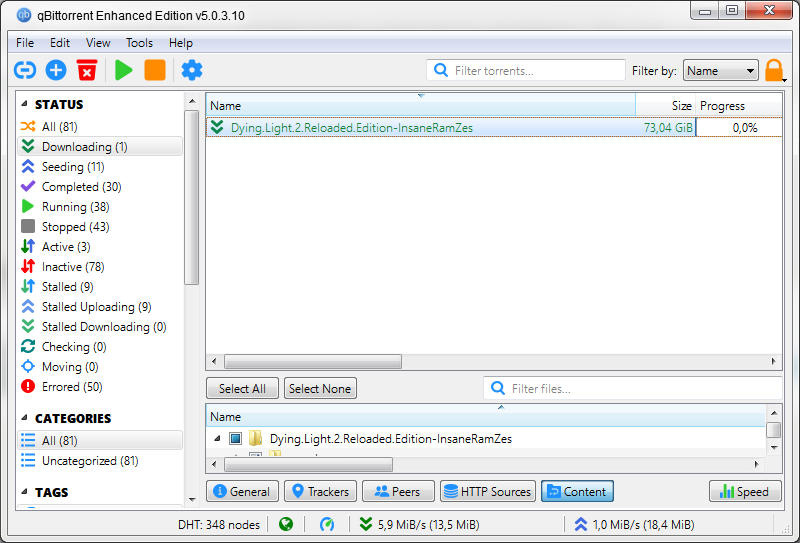Image resolution: width=800 pixels, height=543 pixels.
Task: Click the Filter torrents input field
Action: [526, 70]
